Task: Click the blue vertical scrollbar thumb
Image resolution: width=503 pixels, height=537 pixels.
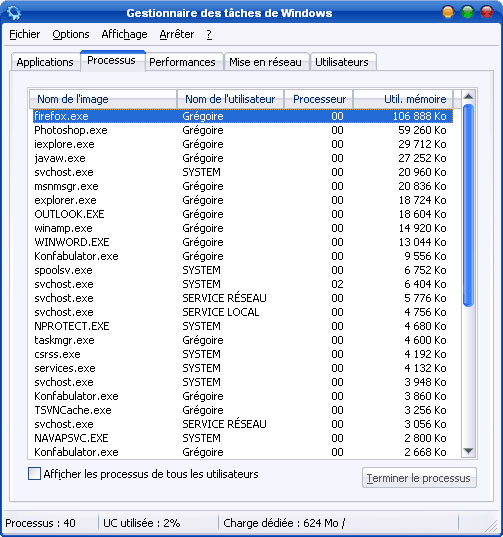Action: point(468,205)
